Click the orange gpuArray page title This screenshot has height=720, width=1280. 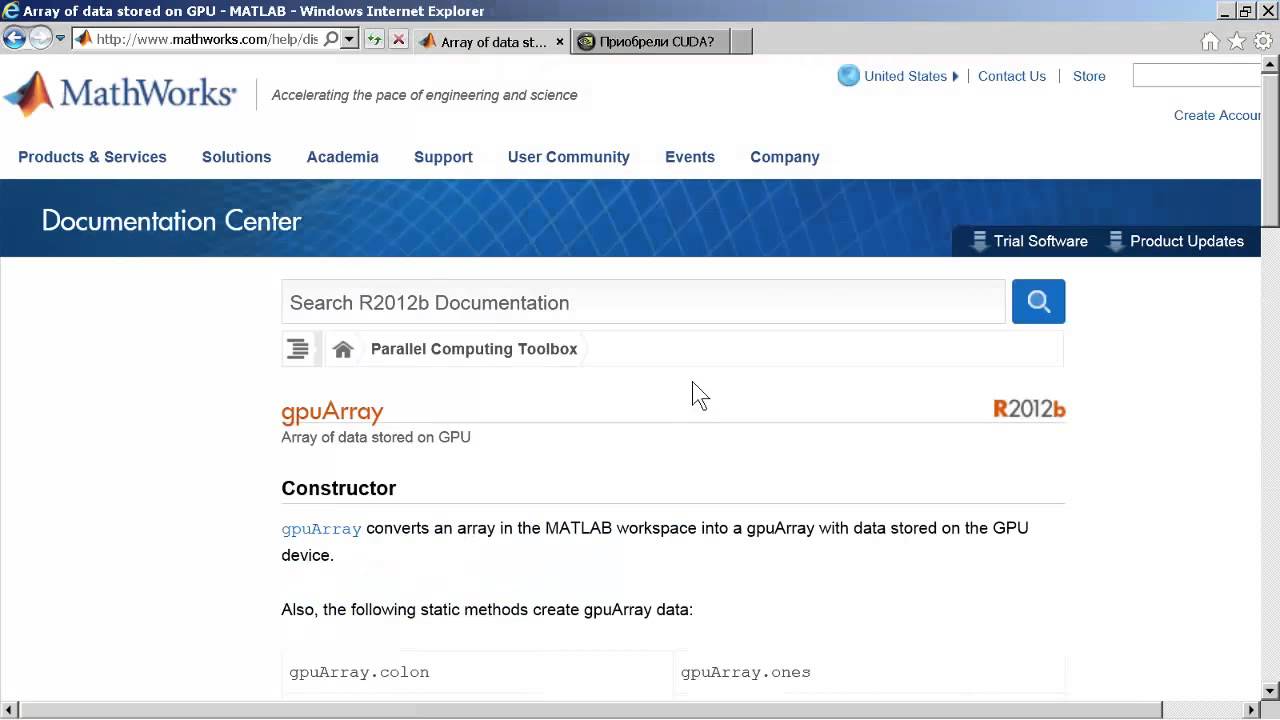332,412
